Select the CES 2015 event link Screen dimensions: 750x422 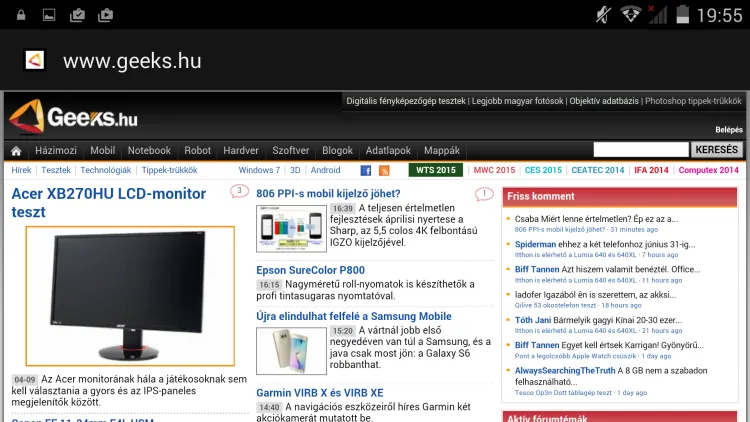[x=543, y=170]
